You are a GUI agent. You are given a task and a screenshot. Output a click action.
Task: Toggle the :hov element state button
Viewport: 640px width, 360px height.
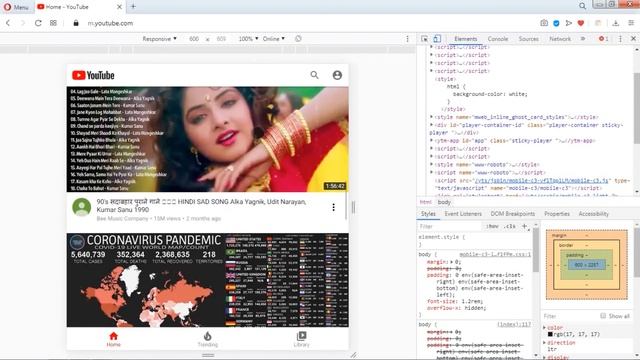click(x=493, y=226)
